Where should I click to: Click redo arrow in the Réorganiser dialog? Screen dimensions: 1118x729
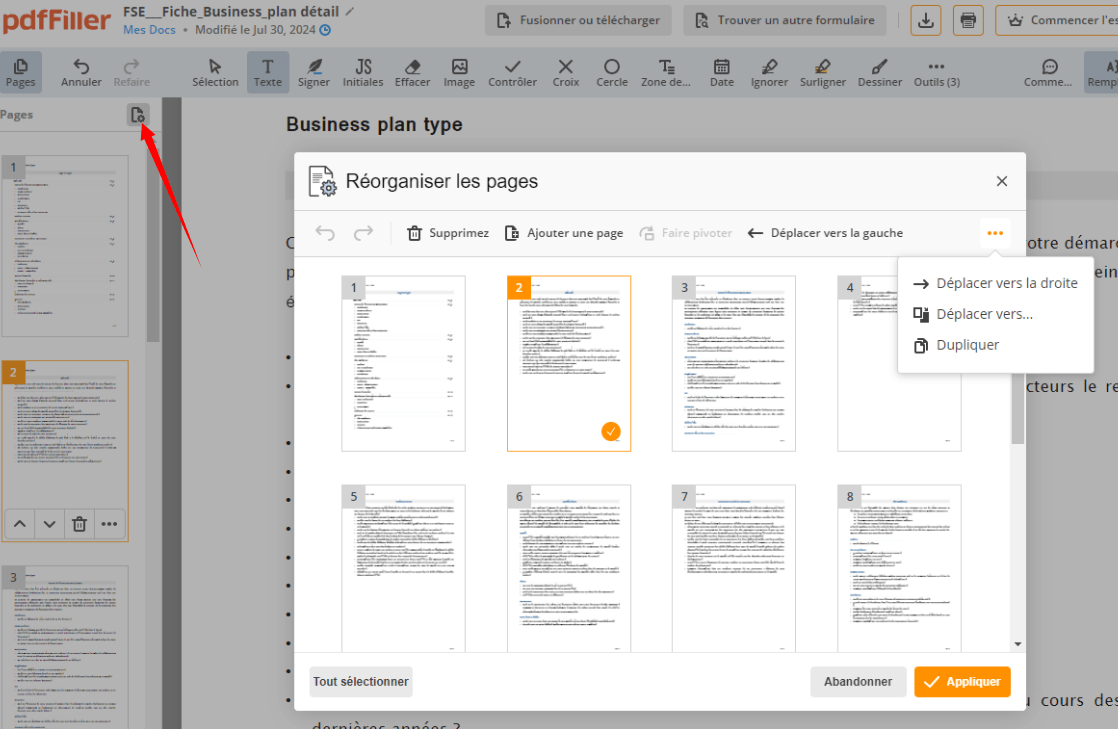click(364, 233)
